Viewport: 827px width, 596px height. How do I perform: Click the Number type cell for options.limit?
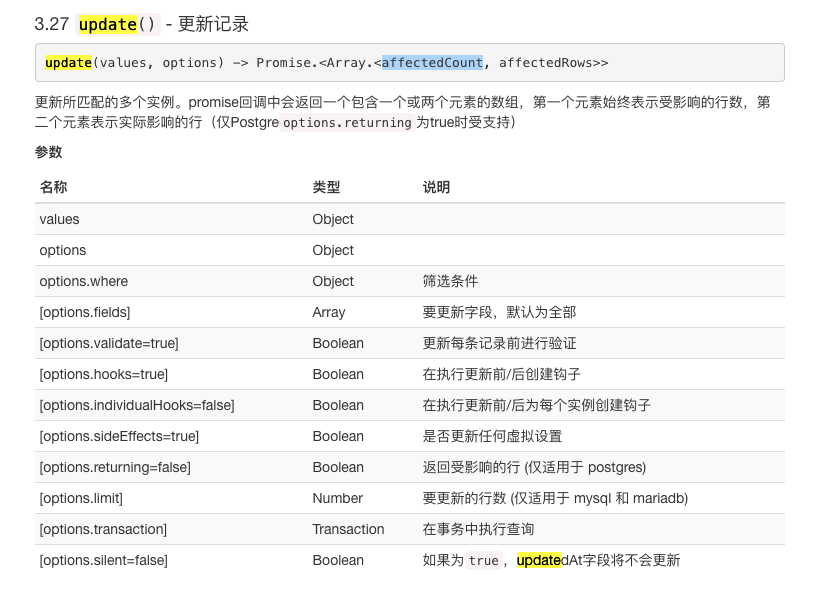point(337,498)
